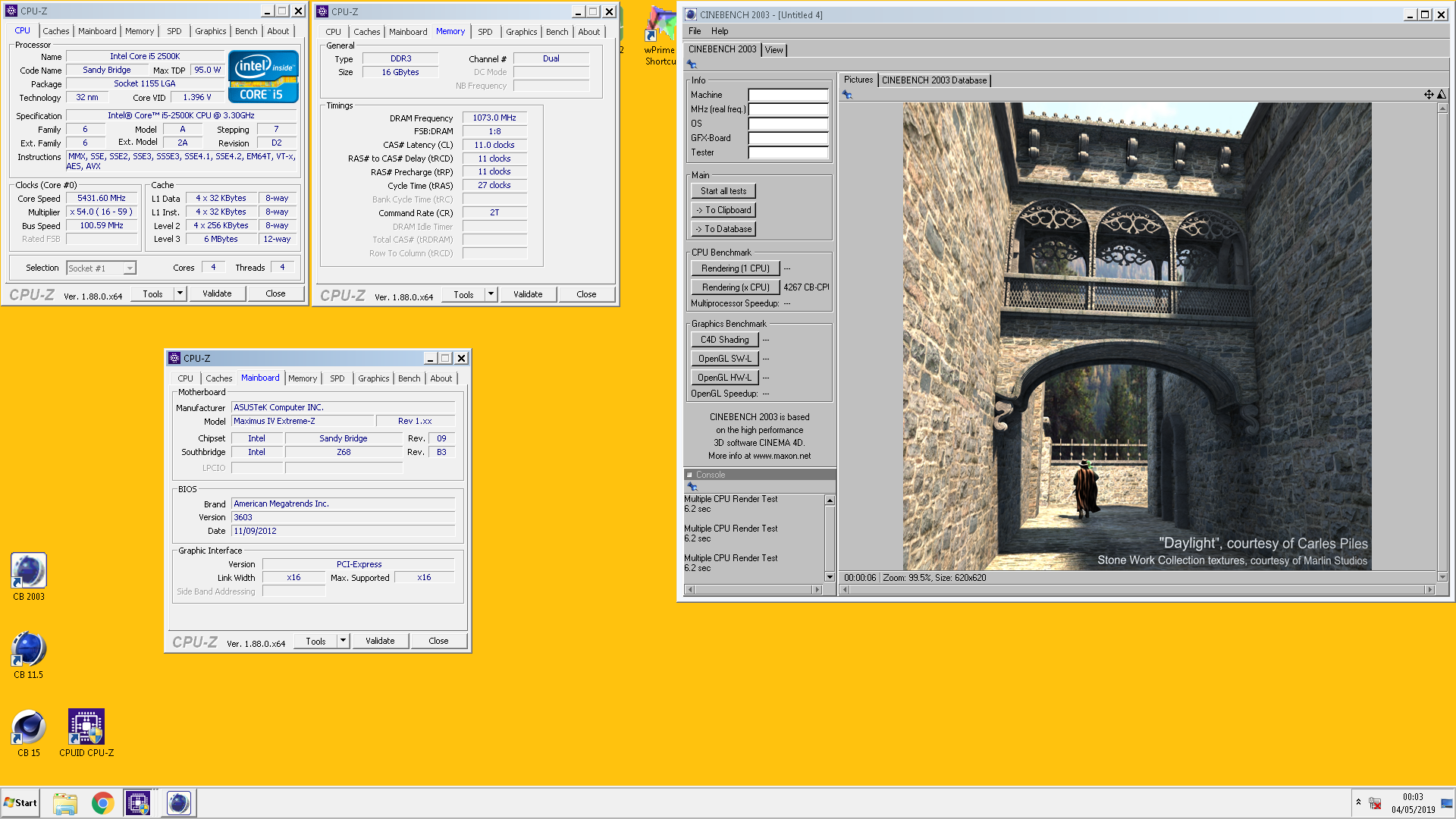Click the picture view's vertical scrollbar track

pos(1442,343)
